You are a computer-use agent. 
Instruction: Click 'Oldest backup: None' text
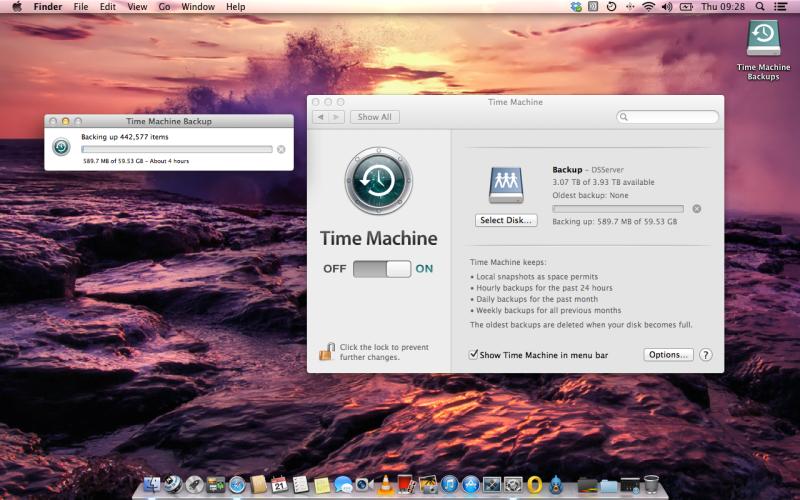coord(590,195)
